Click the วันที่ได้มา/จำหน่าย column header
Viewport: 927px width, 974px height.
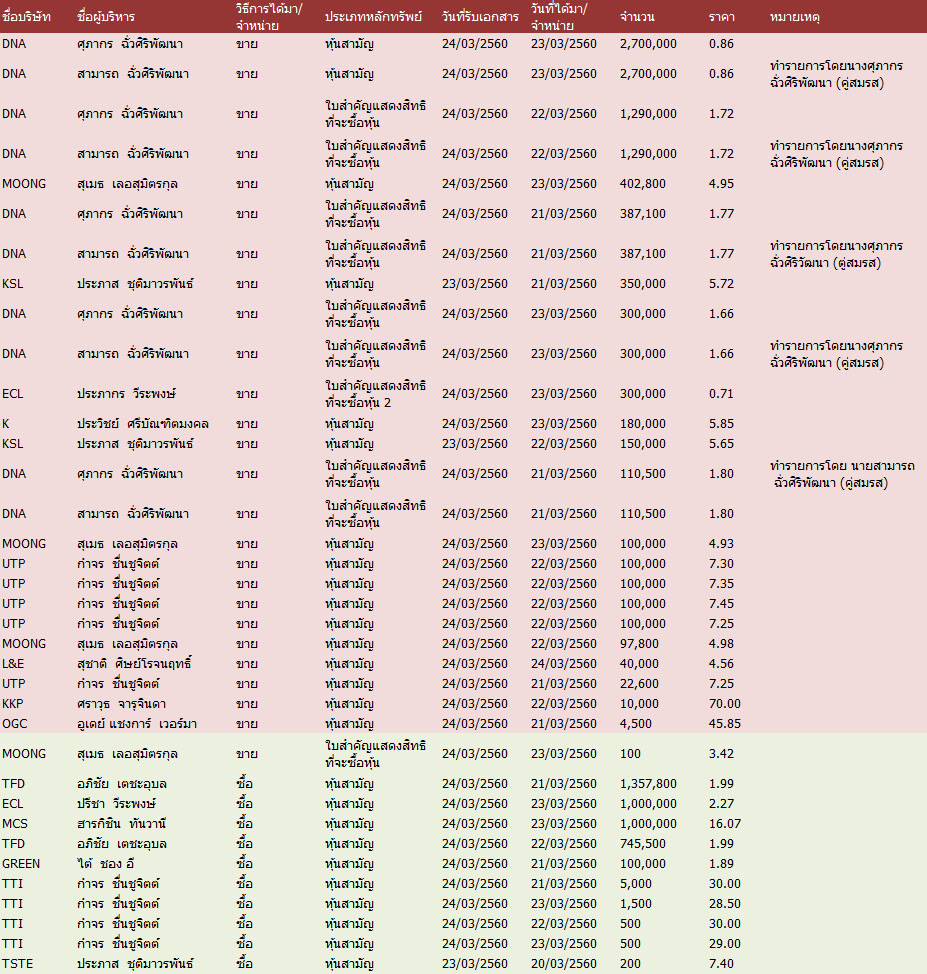(559, 17)
